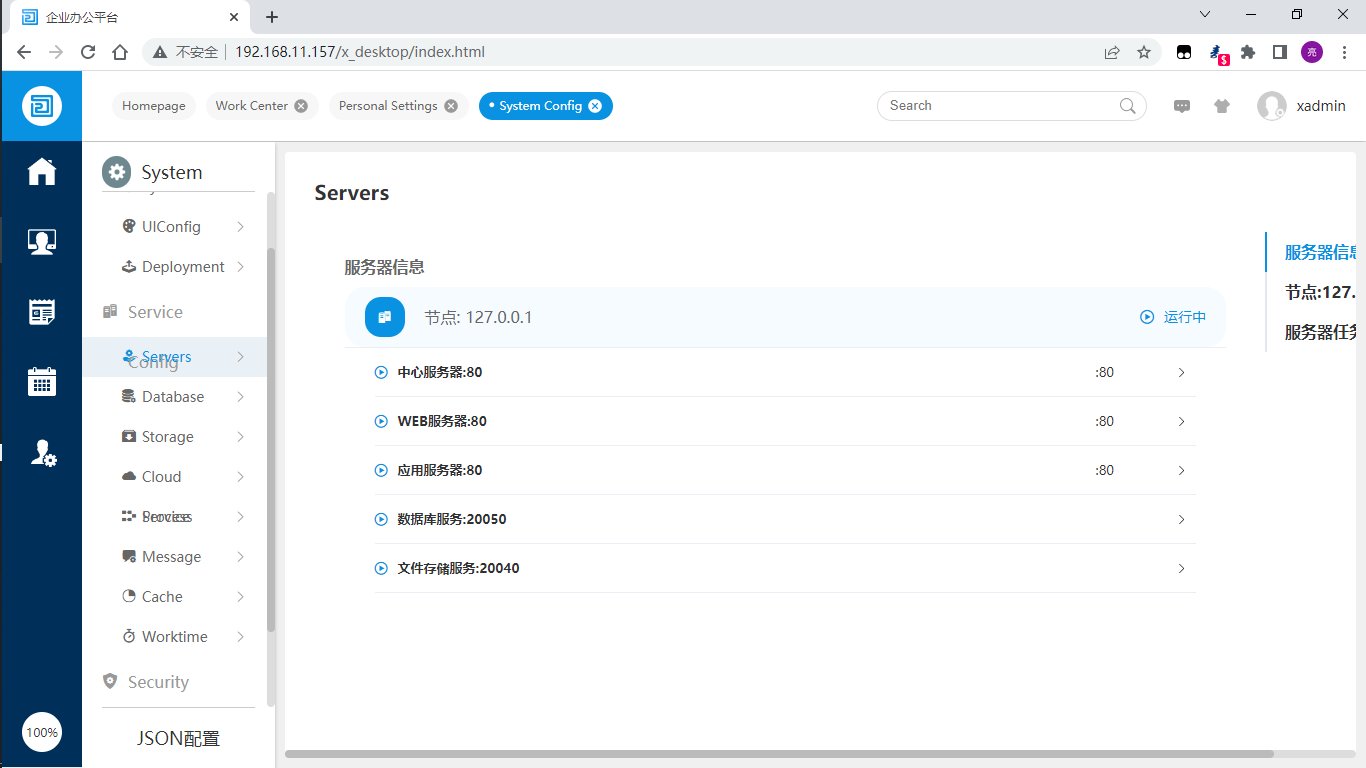
Task: Open the chat message icon beside Search
Action: coord(1182,106)
